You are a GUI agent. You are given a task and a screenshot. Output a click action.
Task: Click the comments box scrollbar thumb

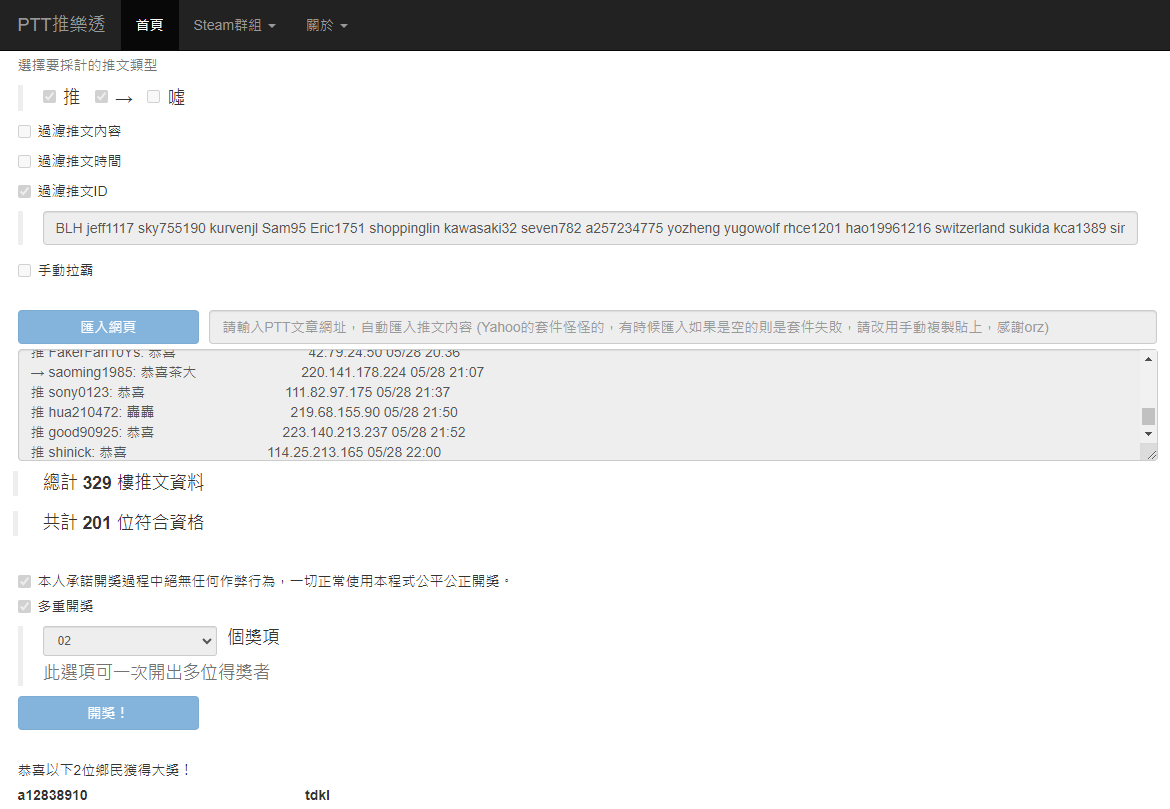pyautogui.click(x=1148, y=416)
